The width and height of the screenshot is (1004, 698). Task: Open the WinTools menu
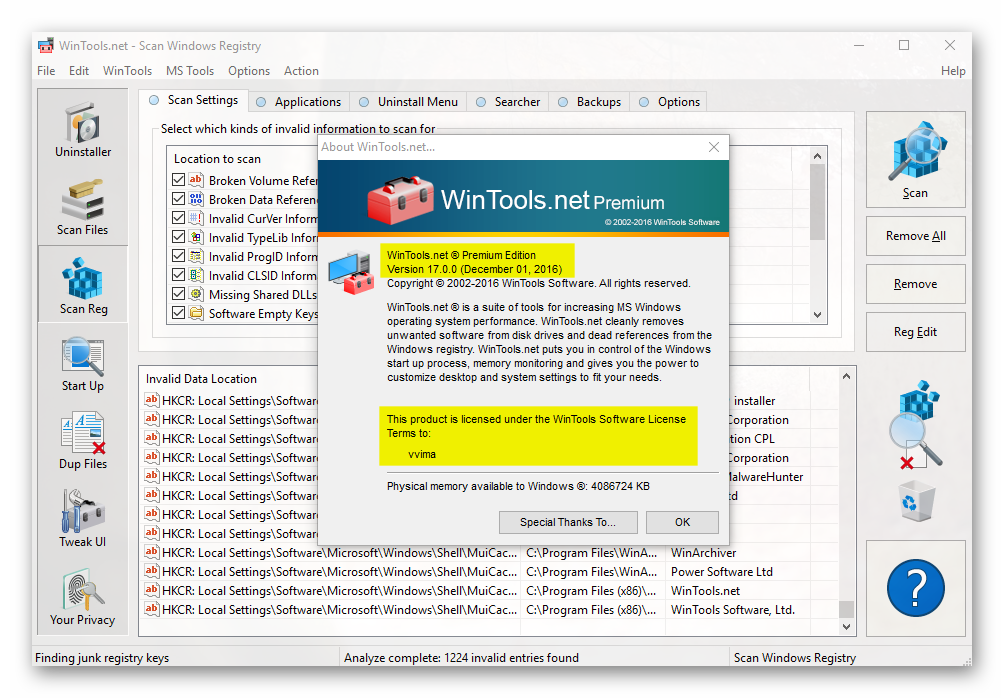pos(127,70)
